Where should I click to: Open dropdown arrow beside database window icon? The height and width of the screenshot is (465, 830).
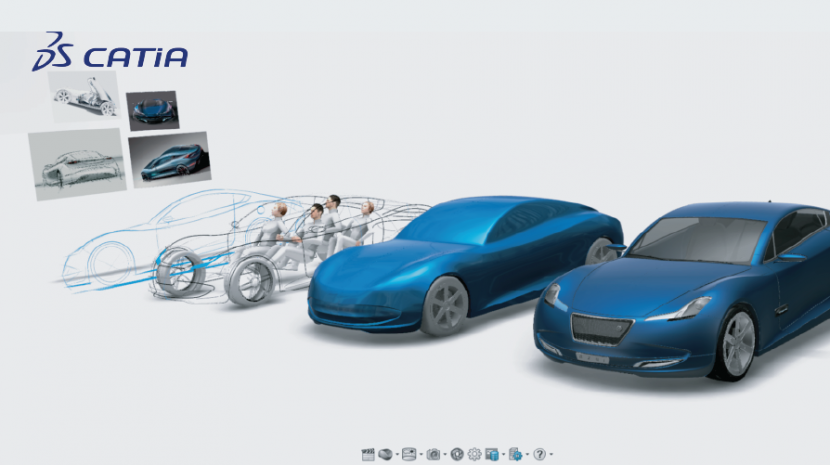pyautogui.click(x=503, y=454)
